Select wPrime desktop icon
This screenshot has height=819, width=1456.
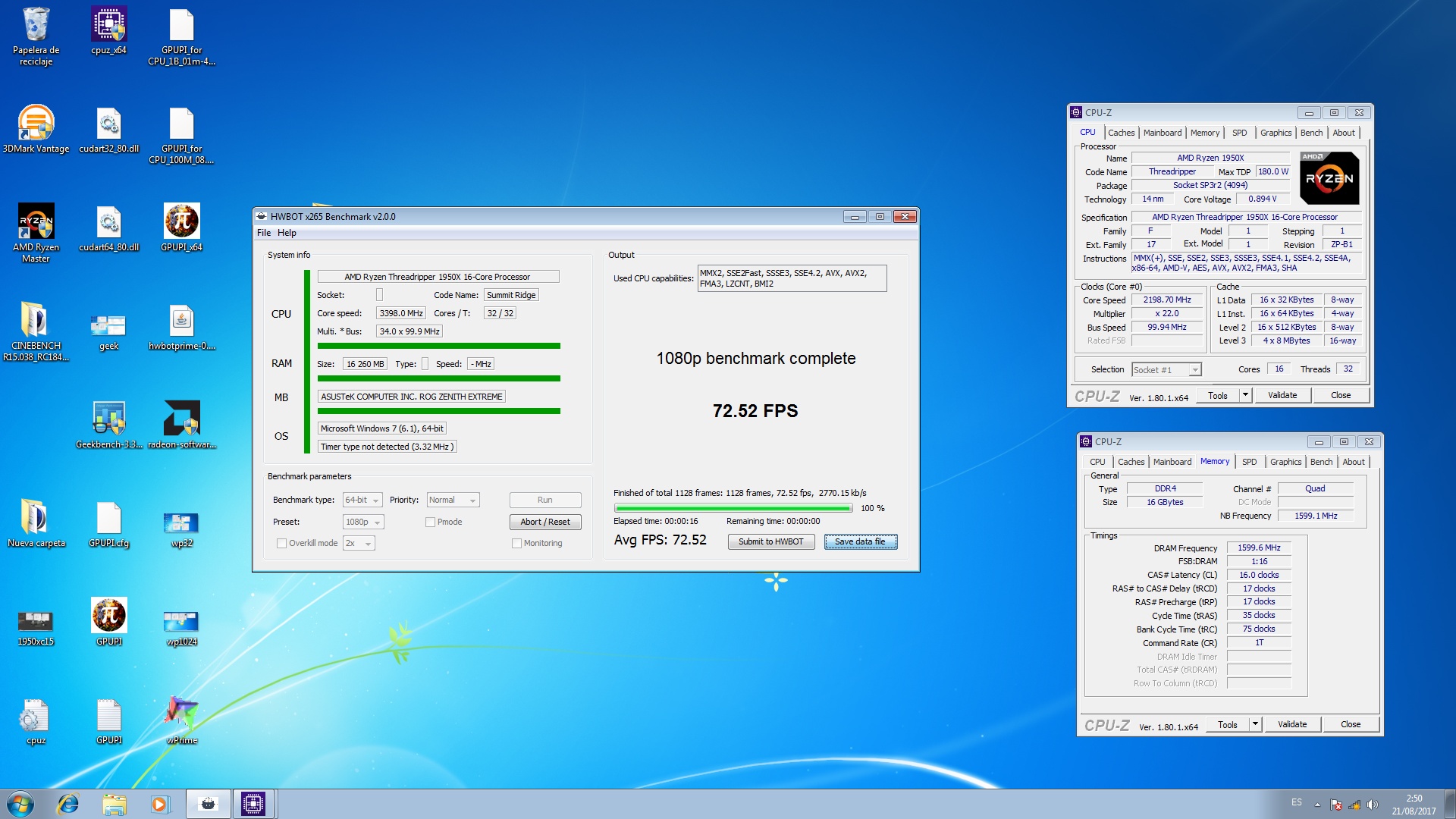pos(181,720)
